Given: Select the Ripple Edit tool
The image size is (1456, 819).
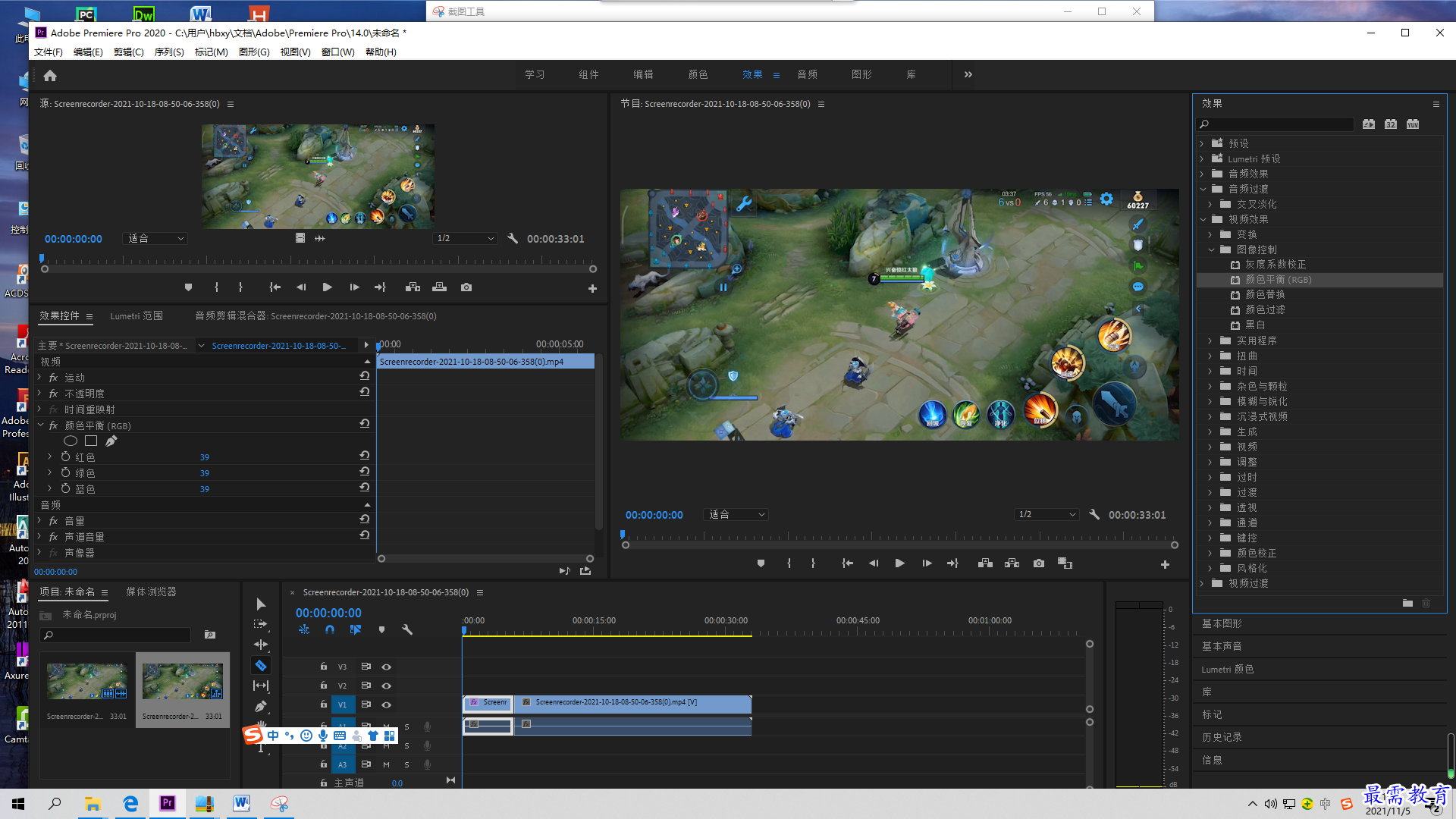Looking at the screenshot, I should pyautogui.click(x=261, y=645).
